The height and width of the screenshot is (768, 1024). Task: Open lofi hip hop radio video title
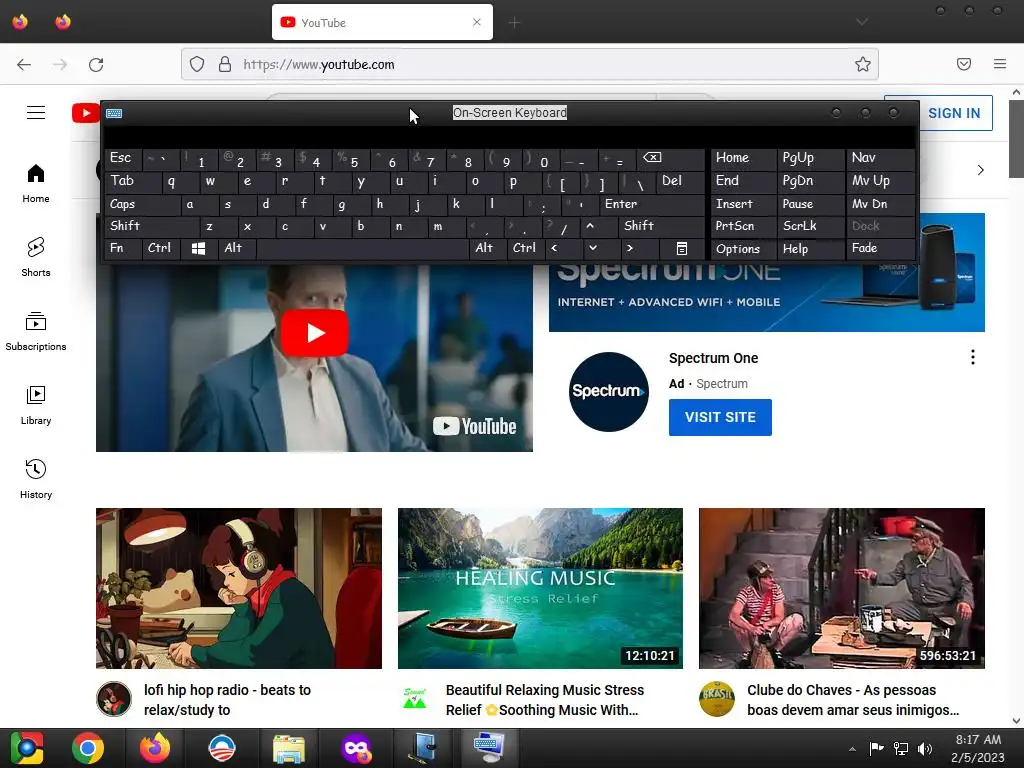(x=227, y=699)
